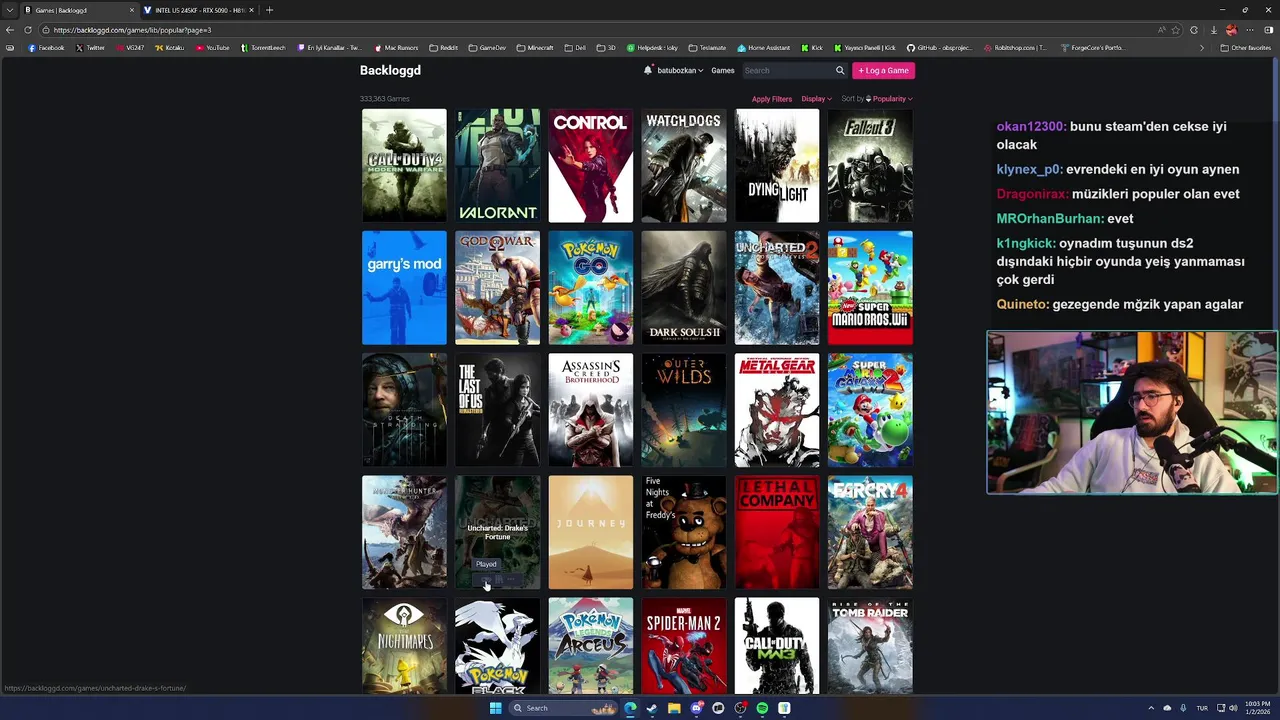This screenshot has height=720, width=1280.
Task: Open Steam from taskbar
Action: point(652,708)
